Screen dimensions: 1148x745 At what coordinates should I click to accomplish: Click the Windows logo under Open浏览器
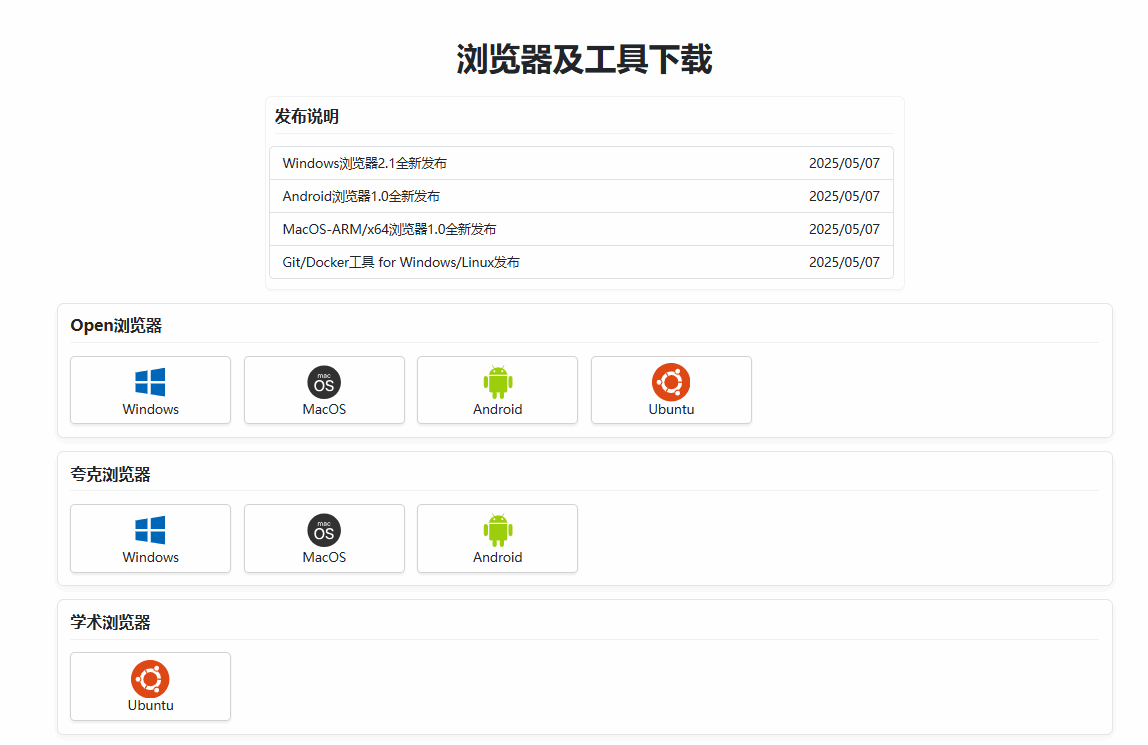[150, 382]
